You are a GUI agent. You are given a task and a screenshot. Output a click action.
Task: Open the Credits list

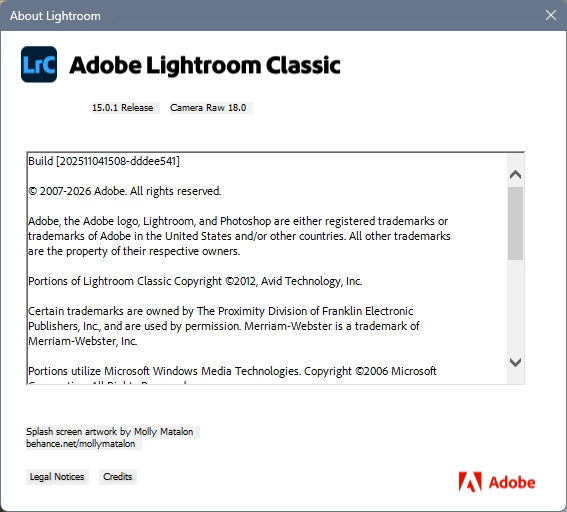click(x=118, y=477)
